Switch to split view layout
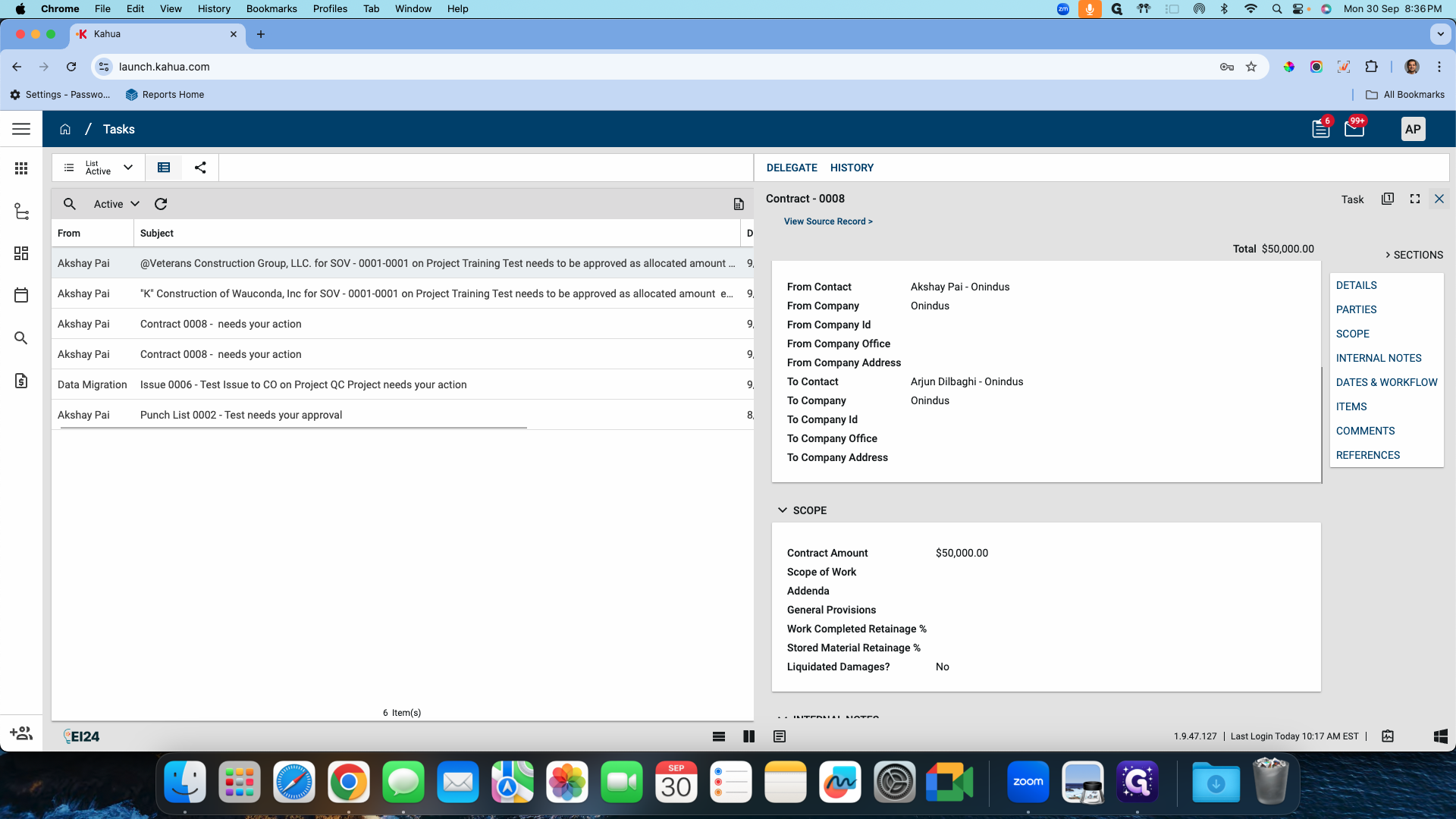Viewport: 1456px width, 819px height. tap(748, 736)
